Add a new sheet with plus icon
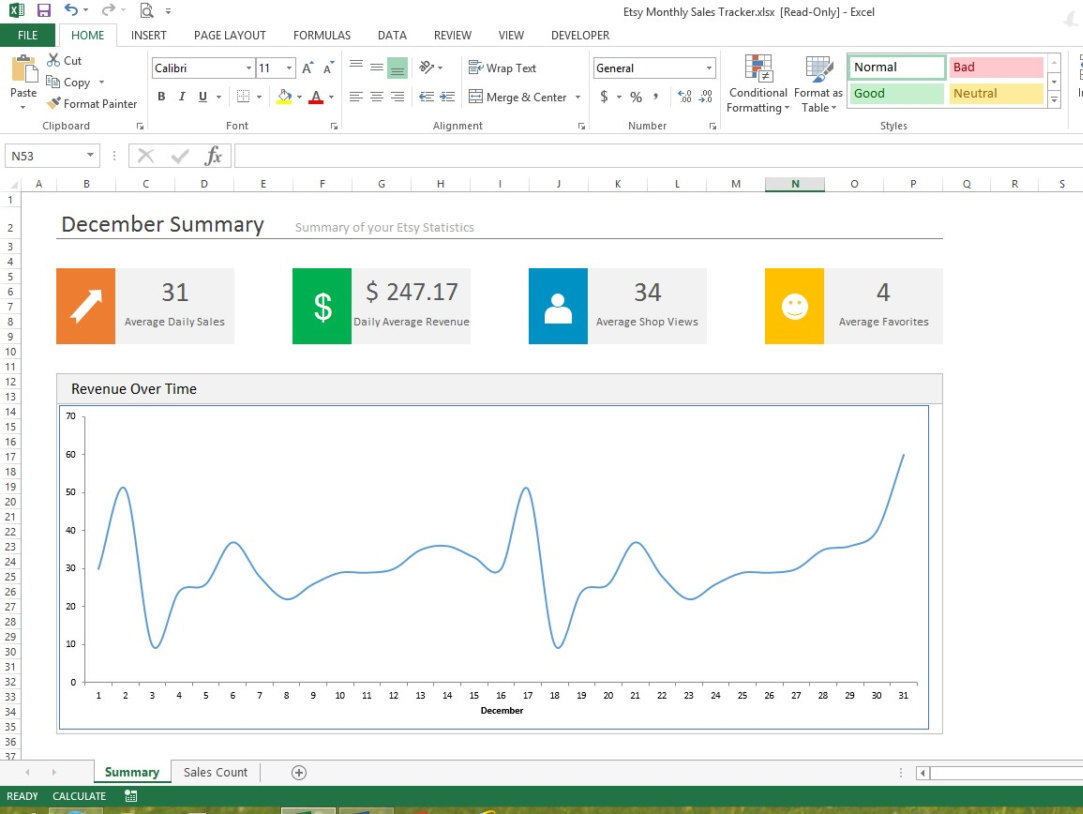The width and height of the screenshot is (1083, 814). (298, 772)
